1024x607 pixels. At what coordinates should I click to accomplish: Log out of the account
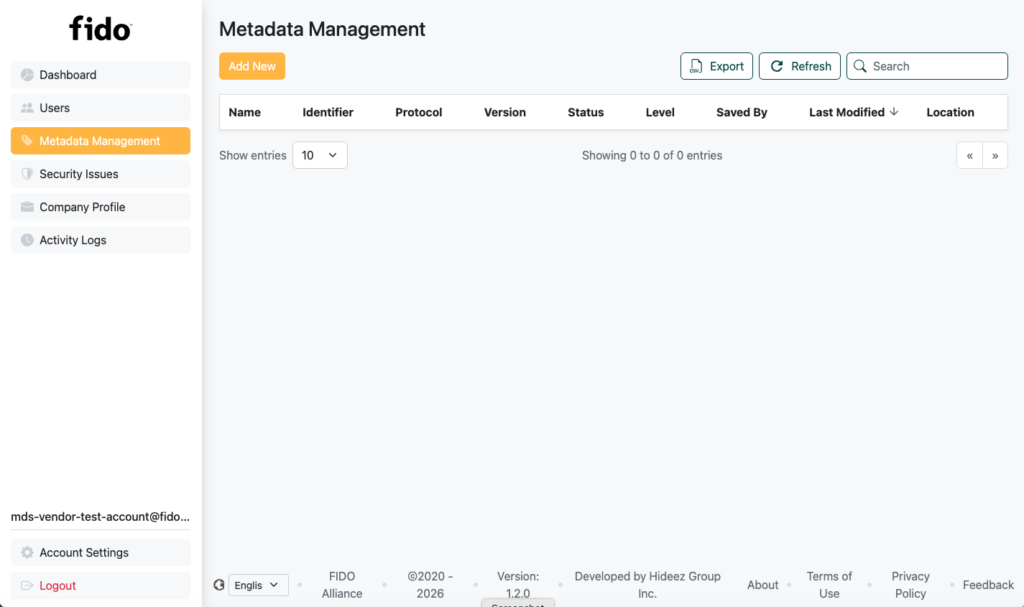(101, 585)
